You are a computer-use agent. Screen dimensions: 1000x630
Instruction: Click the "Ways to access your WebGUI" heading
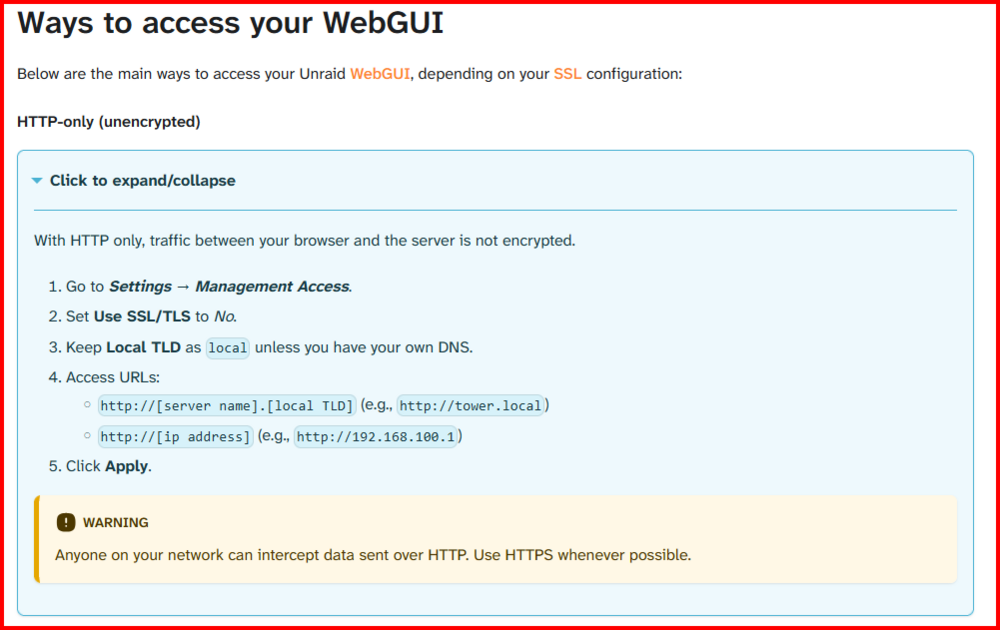(x=230, y=23)
